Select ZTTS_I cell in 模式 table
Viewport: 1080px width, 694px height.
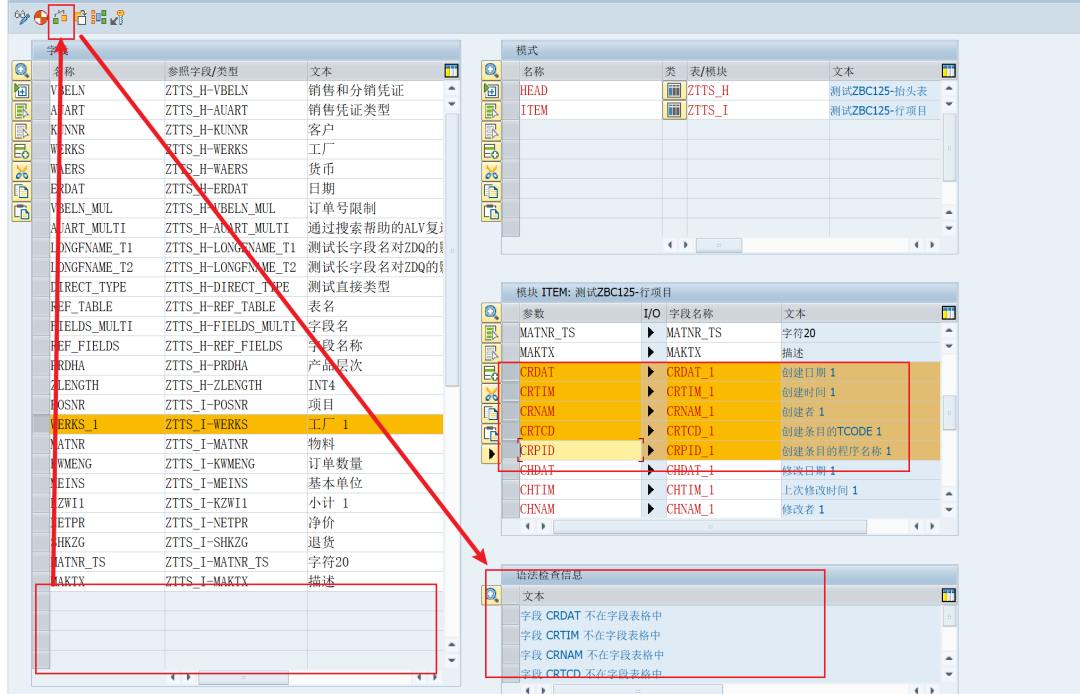758,110
